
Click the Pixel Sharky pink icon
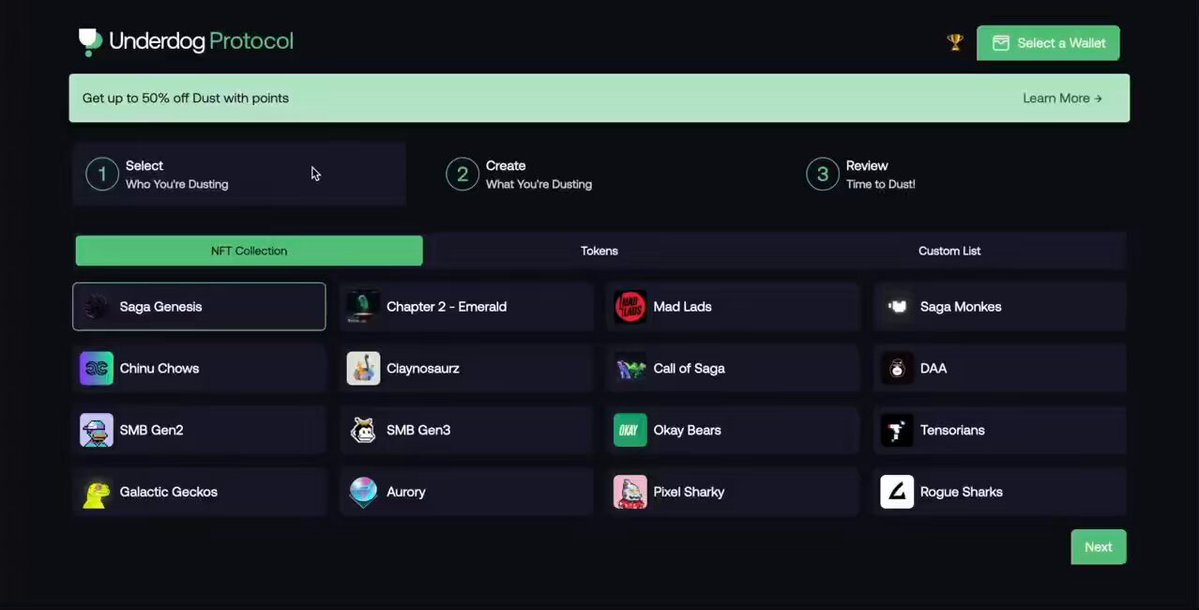coord(630,492)
